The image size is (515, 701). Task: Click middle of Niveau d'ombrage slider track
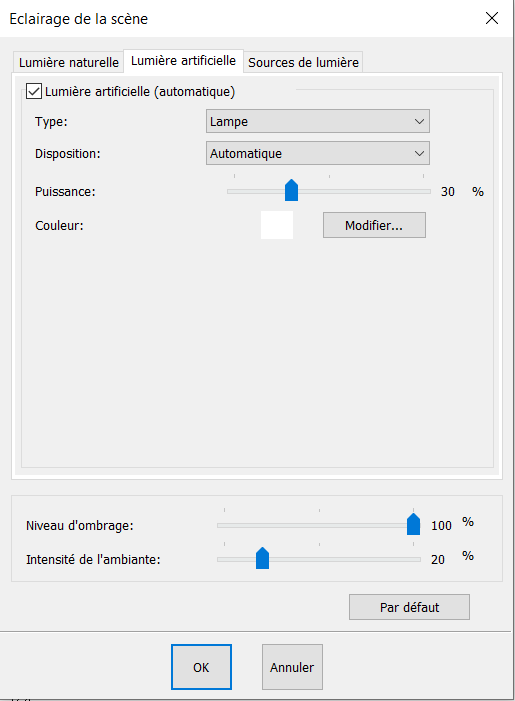click(x=319, y=526)
